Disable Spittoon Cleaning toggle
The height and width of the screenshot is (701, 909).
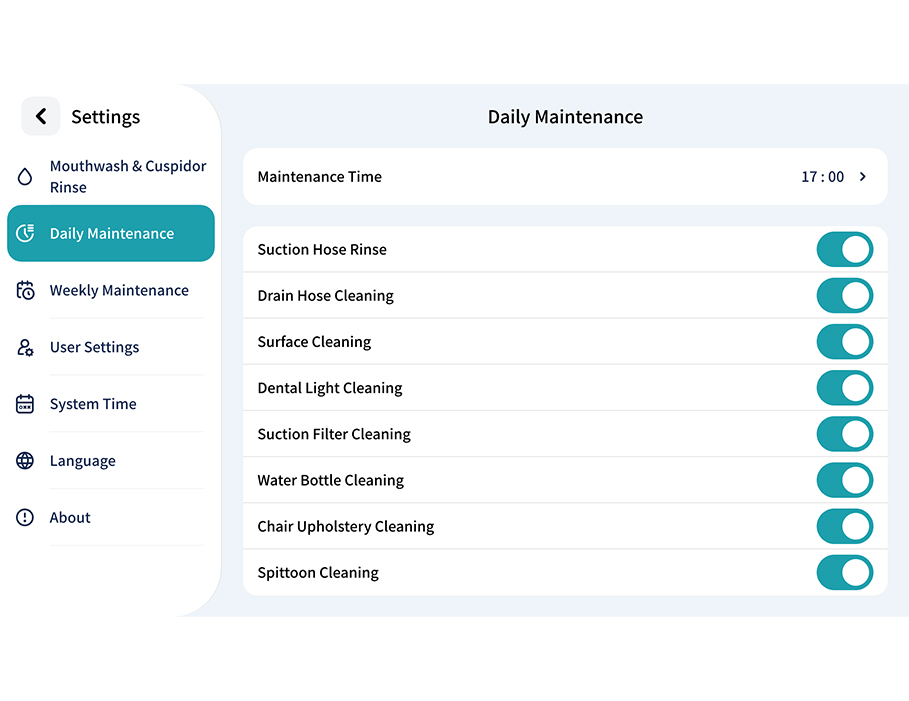[844, 573]
